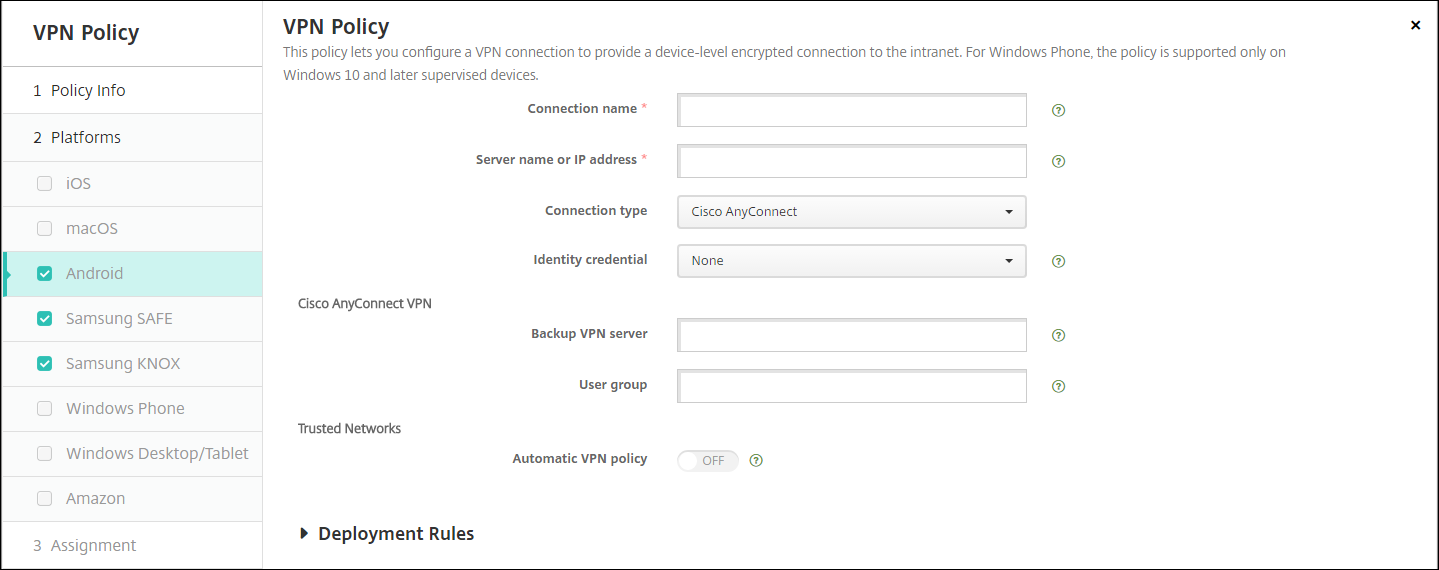Check the iOS platform checkbox
Image resolution: width=1439 pixels, height=570 pixels.
point(44,184)
